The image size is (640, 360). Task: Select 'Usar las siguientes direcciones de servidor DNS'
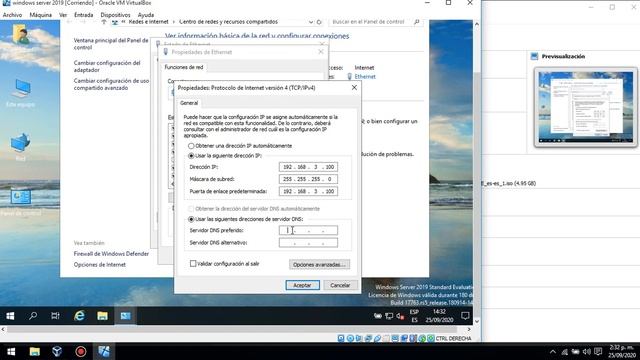(245, 219)
